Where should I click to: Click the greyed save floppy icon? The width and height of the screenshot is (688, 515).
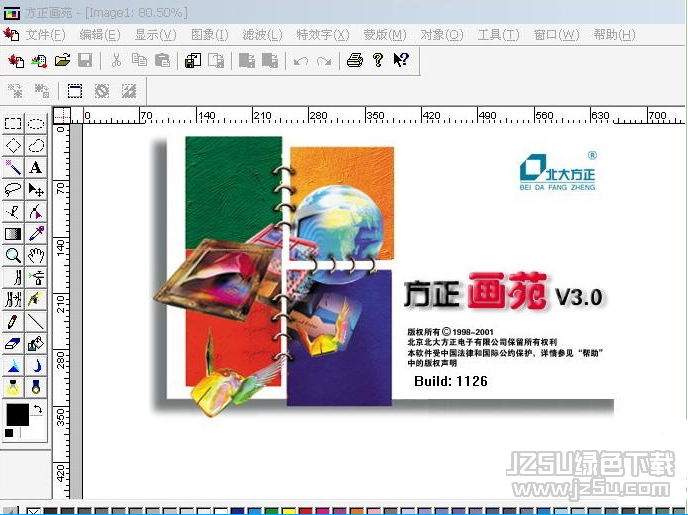click(x=85, y=60)
